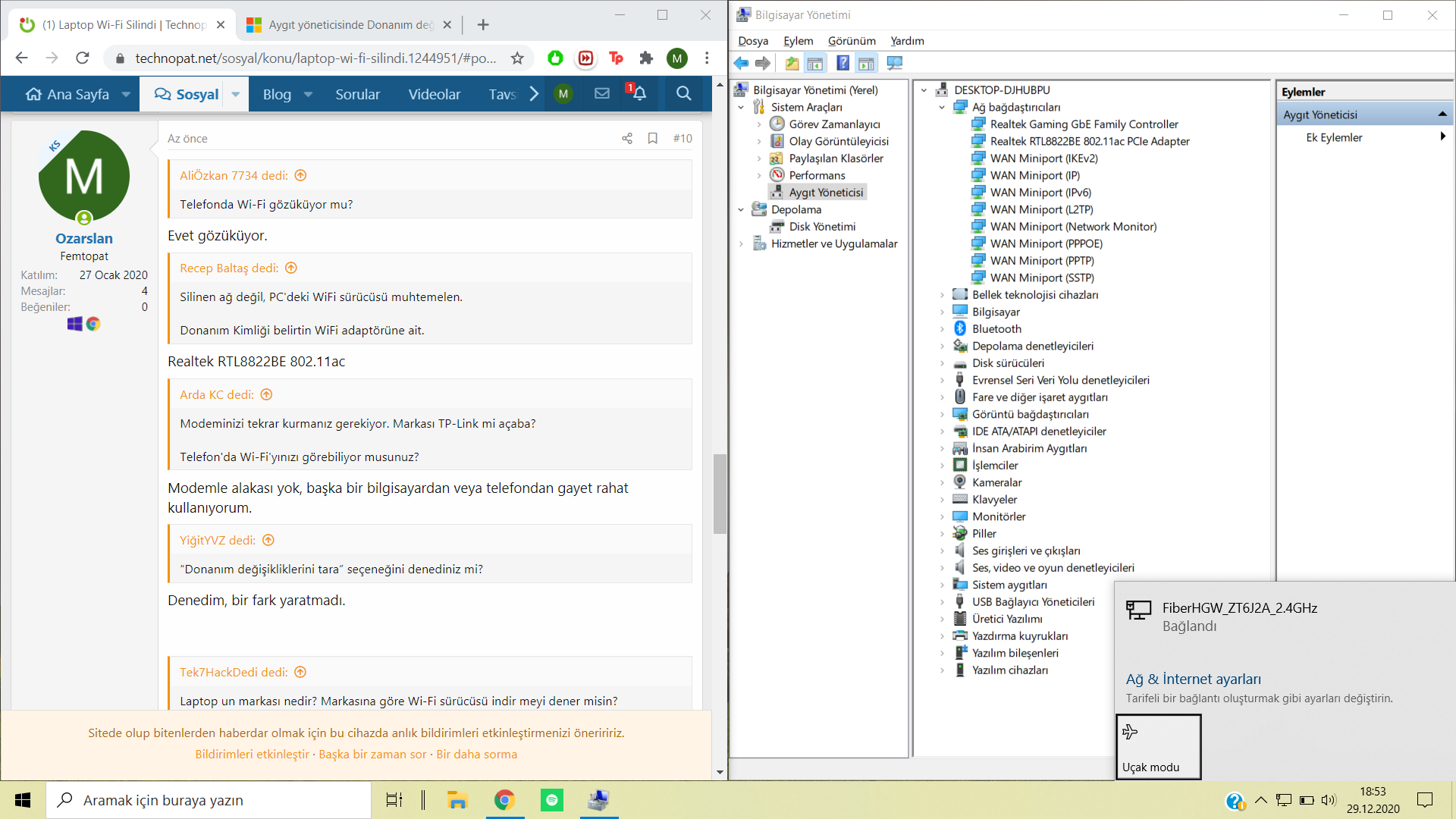Open Ağ & İnternet ayarları link
The height and width of the screenshot is (819, 1456).
click(x=1193, y=679)
